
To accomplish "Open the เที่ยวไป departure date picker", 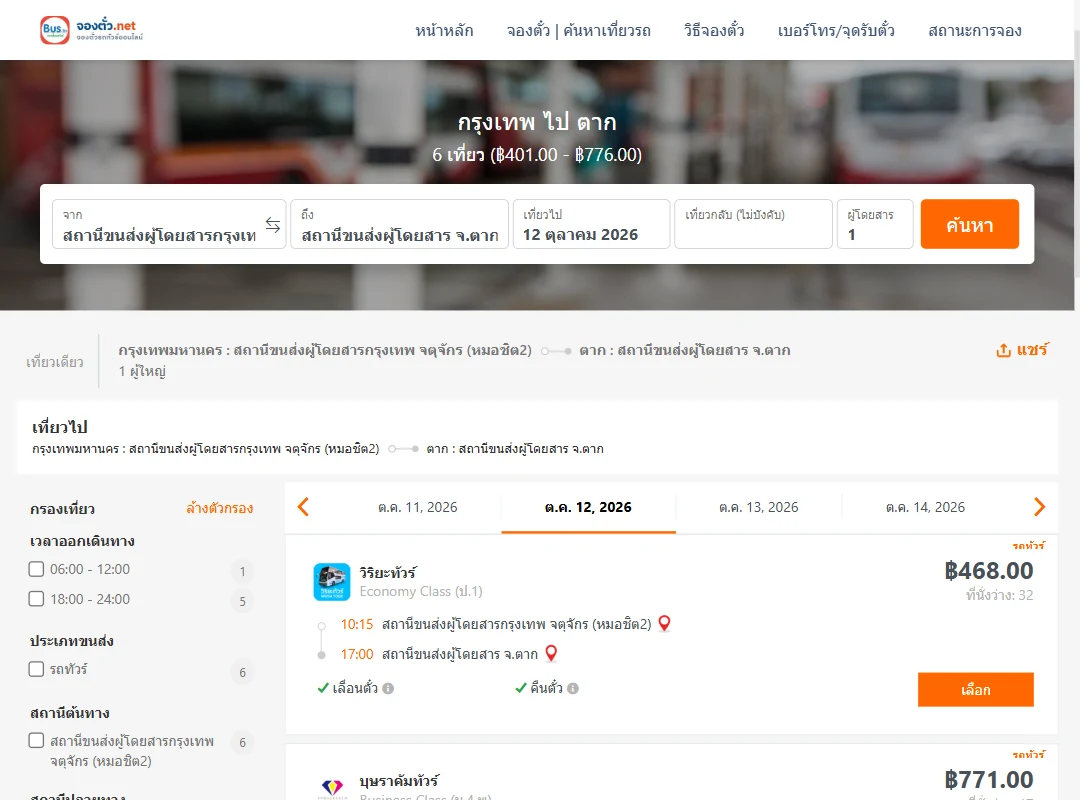I will click(x=592, y=224).
